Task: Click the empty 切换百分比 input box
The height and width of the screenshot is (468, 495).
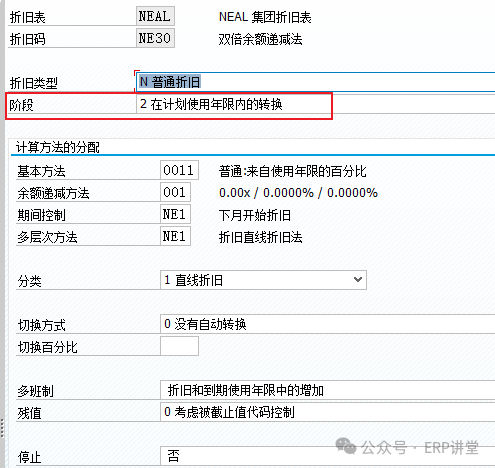Action: pos(179,346)
